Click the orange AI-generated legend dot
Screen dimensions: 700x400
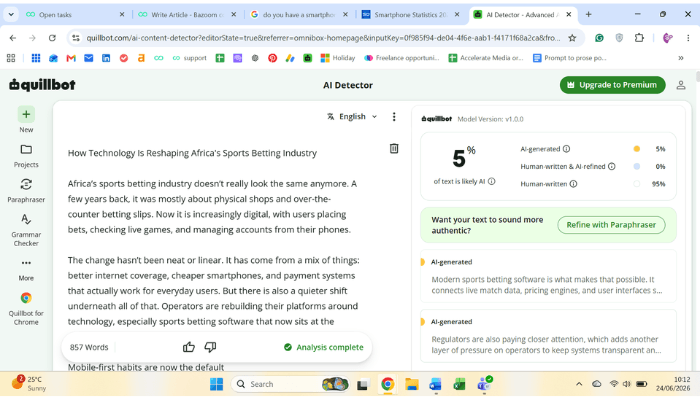pos(637,149)
